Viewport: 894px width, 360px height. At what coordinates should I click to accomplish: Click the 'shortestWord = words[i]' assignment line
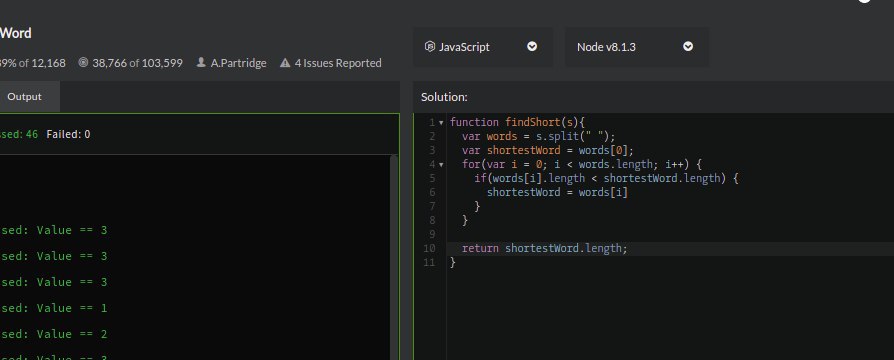tap(557, 192)
